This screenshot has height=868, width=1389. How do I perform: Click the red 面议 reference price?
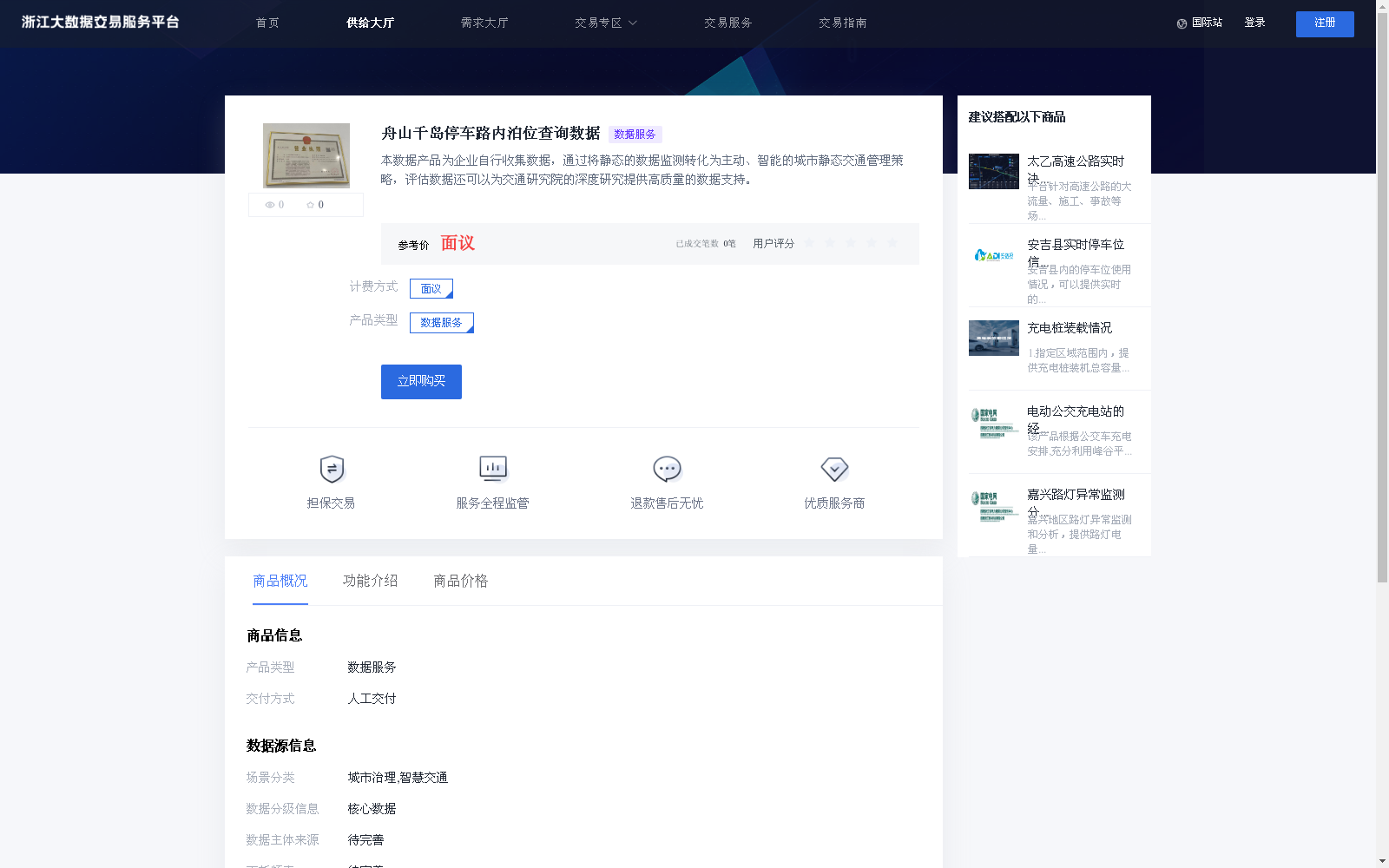click(458, 243)
